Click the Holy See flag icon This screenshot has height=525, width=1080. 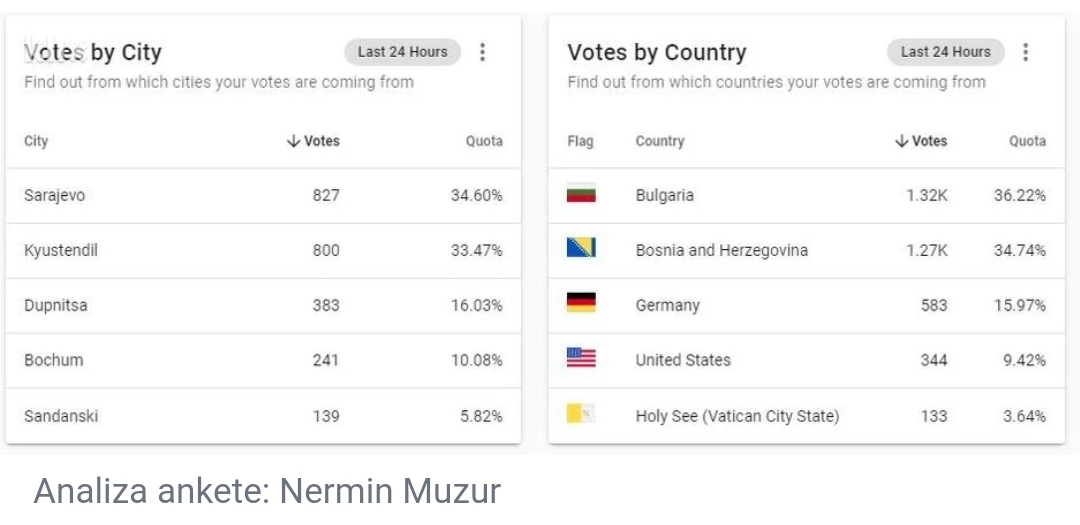[x=581, y=413]
